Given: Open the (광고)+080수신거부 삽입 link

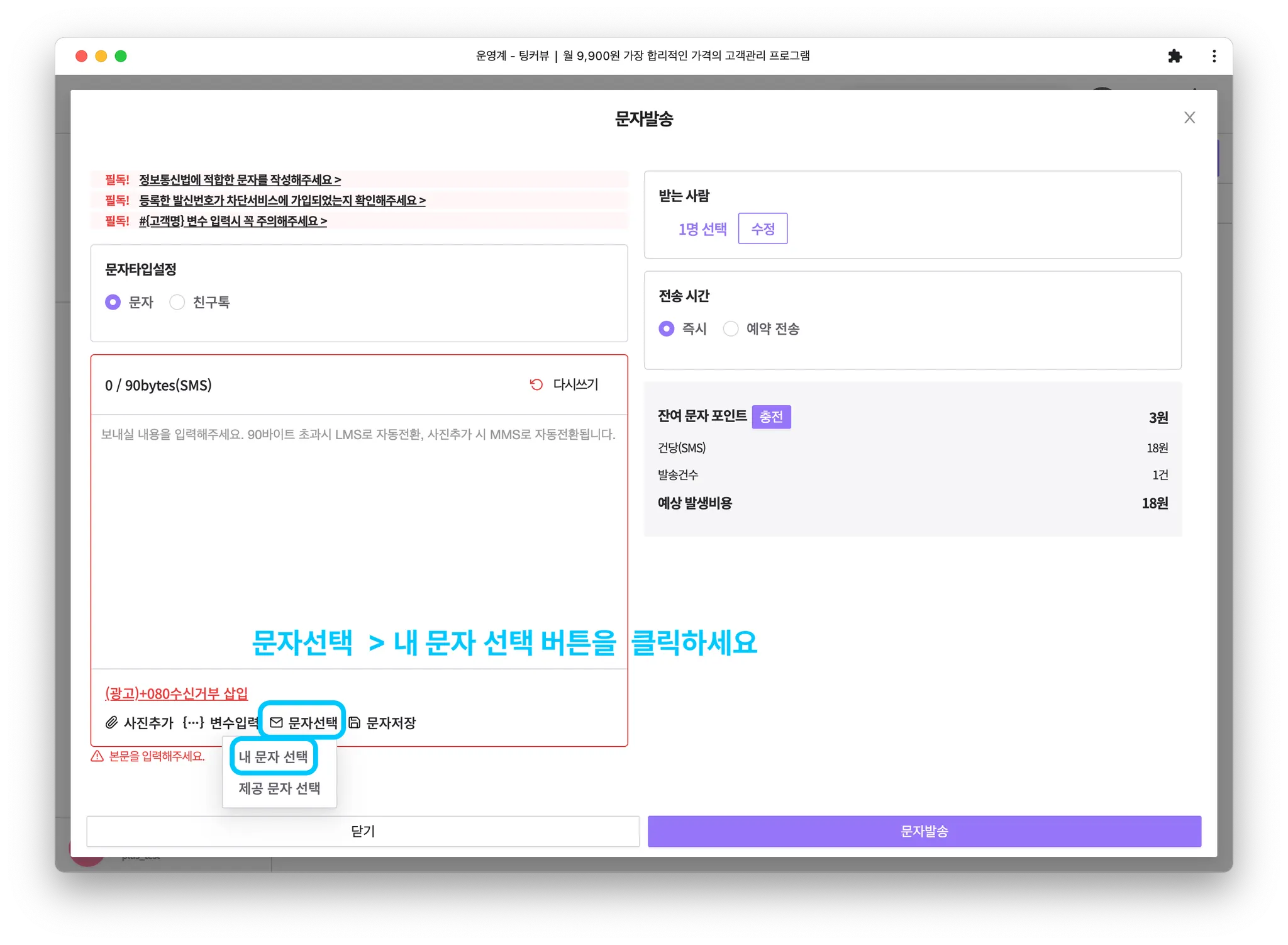Looking at the screenshot, I should pyautogui.click(x=177, y=693).
